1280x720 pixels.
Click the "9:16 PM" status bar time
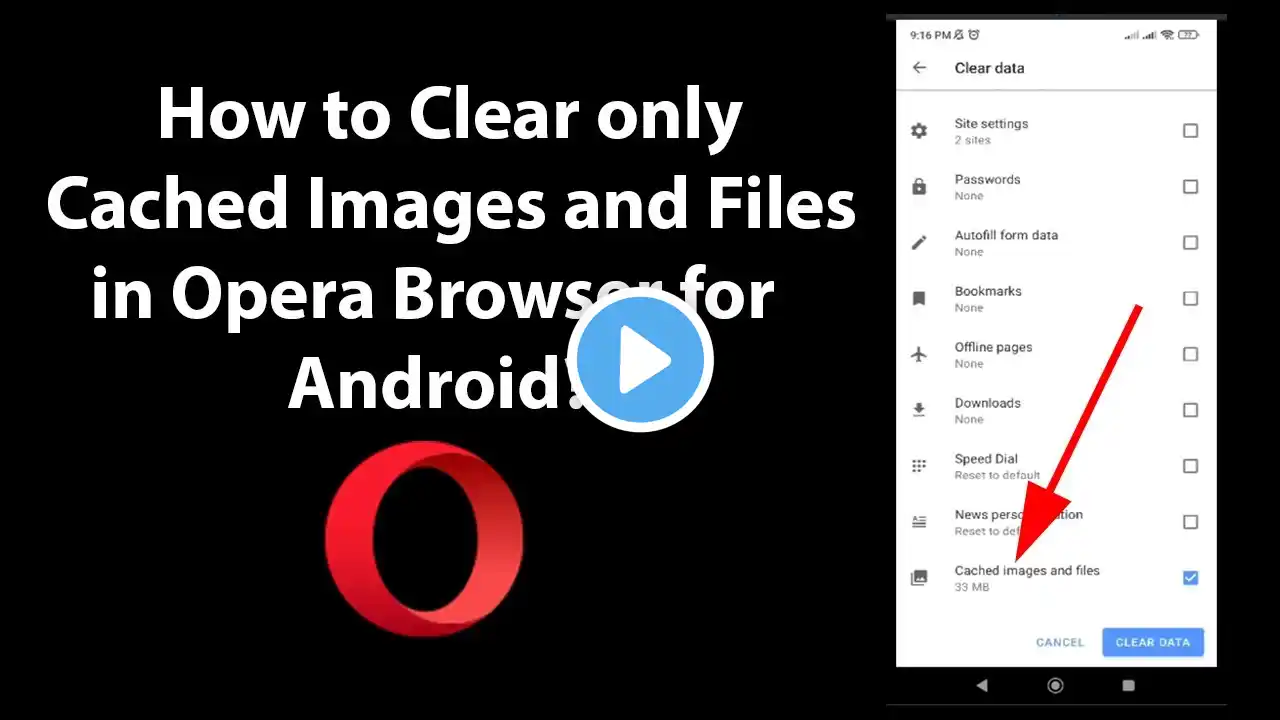pyautogui.click(x=929, y=35)
